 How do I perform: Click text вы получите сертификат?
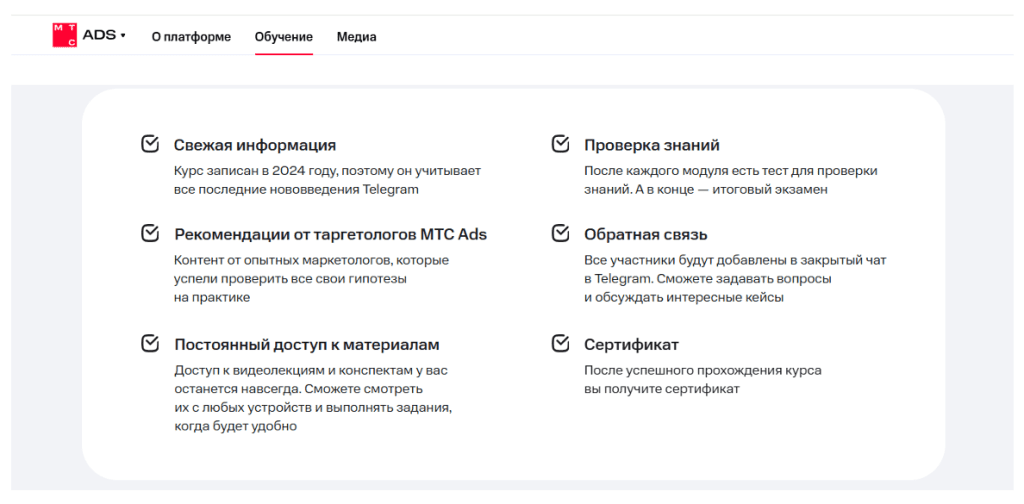[x=662, y=389]
